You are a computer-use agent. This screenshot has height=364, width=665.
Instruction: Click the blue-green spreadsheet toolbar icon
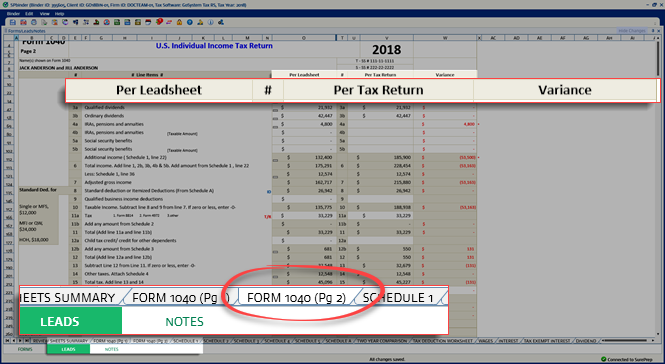(x=127, y=22)
